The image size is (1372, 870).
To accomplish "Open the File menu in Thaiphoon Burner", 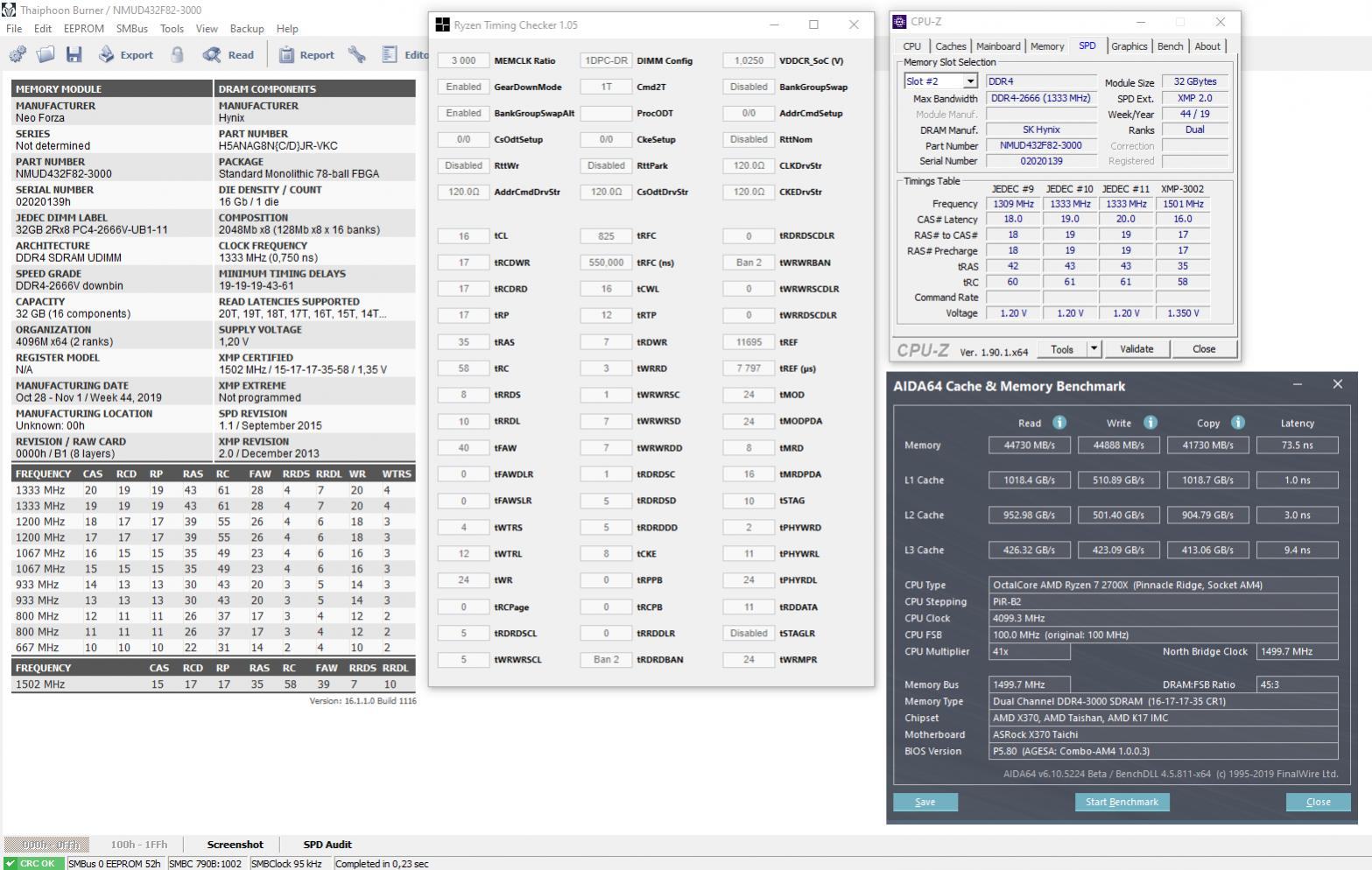I will 14,28.
